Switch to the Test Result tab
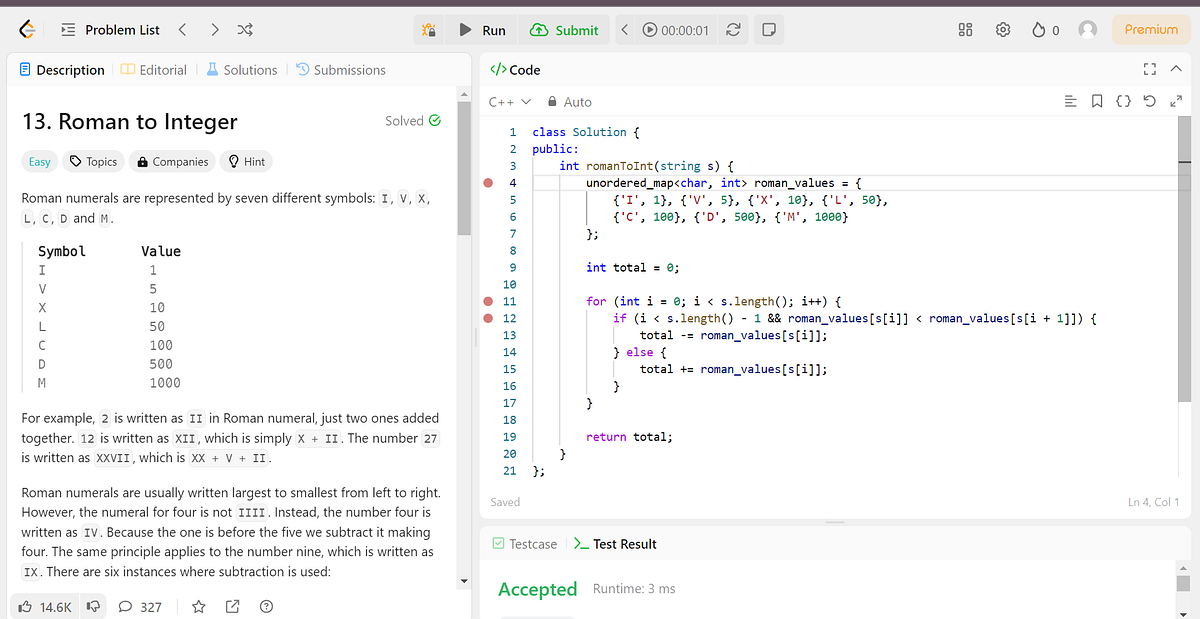The width and height of the screenshot is (1200, 619). 615,544
